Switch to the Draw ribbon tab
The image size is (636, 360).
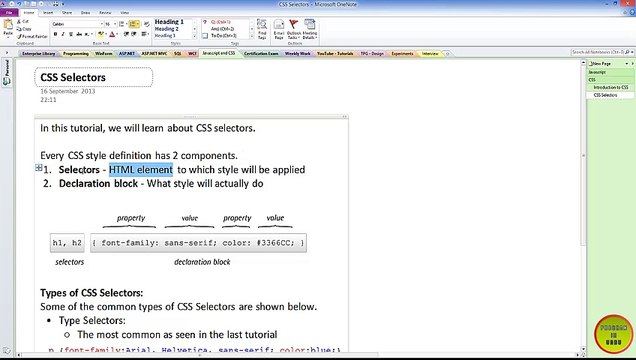[86, 13]
